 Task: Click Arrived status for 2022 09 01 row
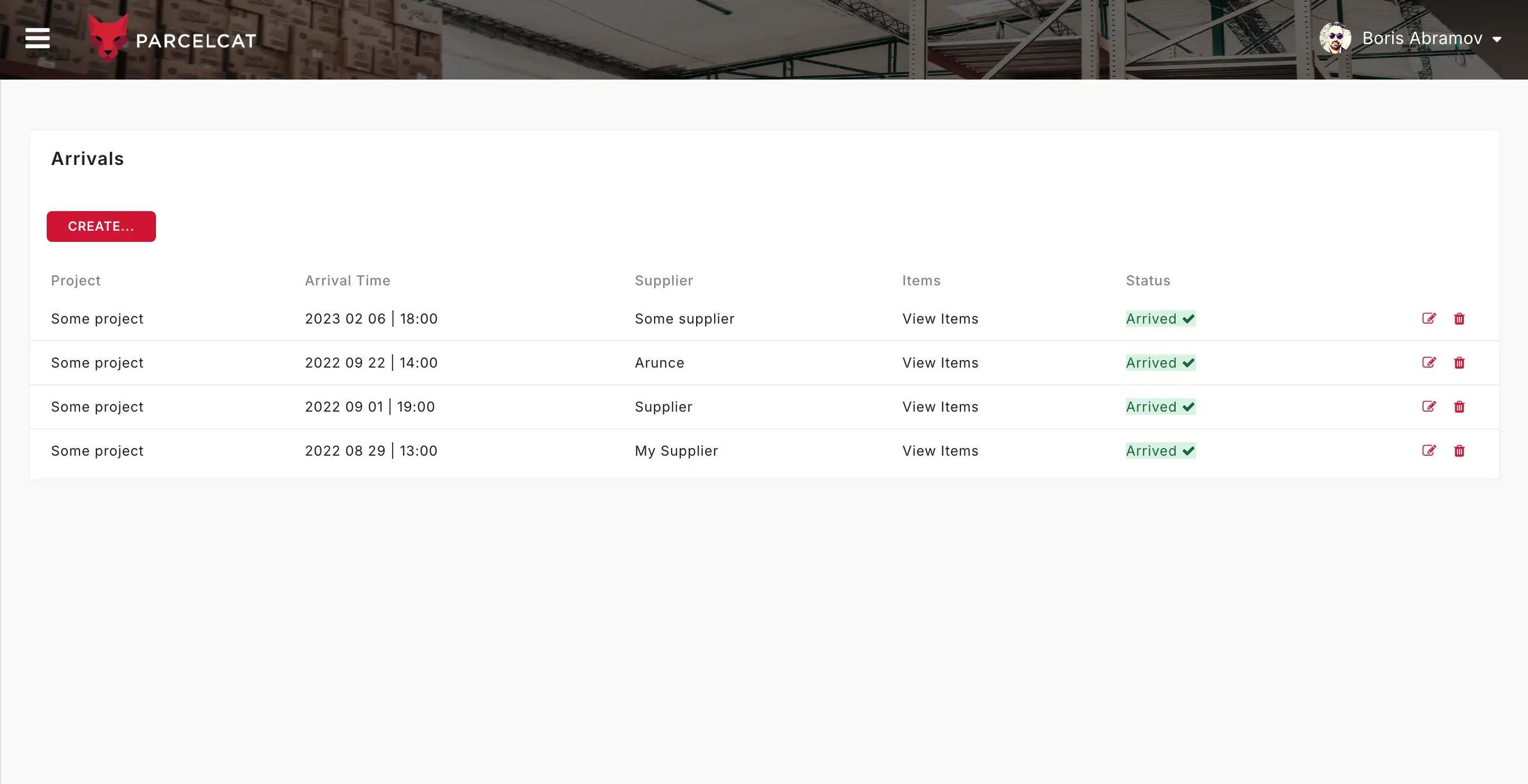click(x=1160, y=407)
